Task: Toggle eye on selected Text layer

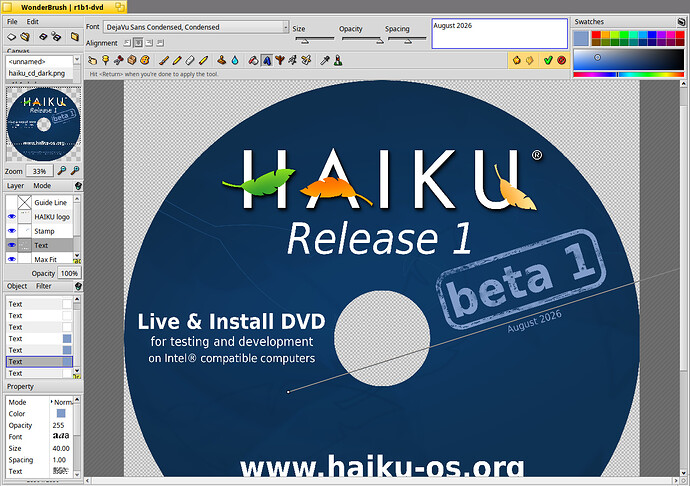Action: (x=12, y=245)
